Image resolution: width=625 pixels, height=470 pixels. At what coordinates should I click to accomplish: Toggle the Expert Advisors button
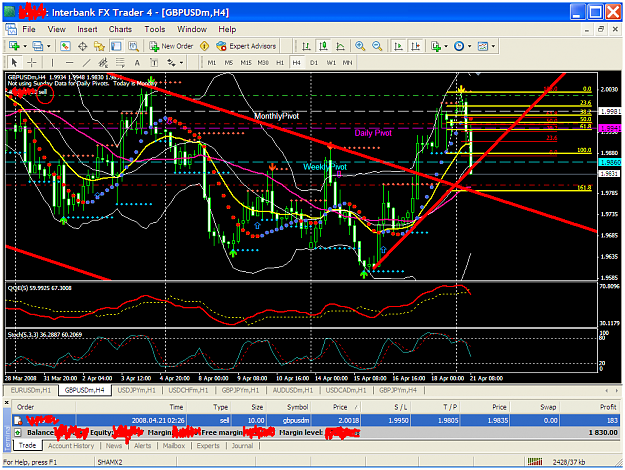[x=246, y=46]
